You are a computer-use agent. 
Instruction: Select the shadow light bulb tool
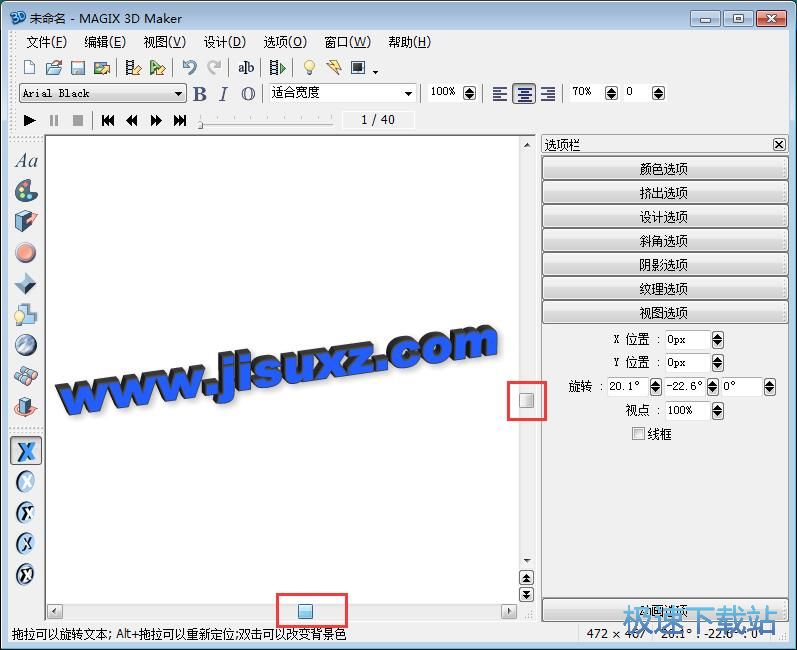26,315
